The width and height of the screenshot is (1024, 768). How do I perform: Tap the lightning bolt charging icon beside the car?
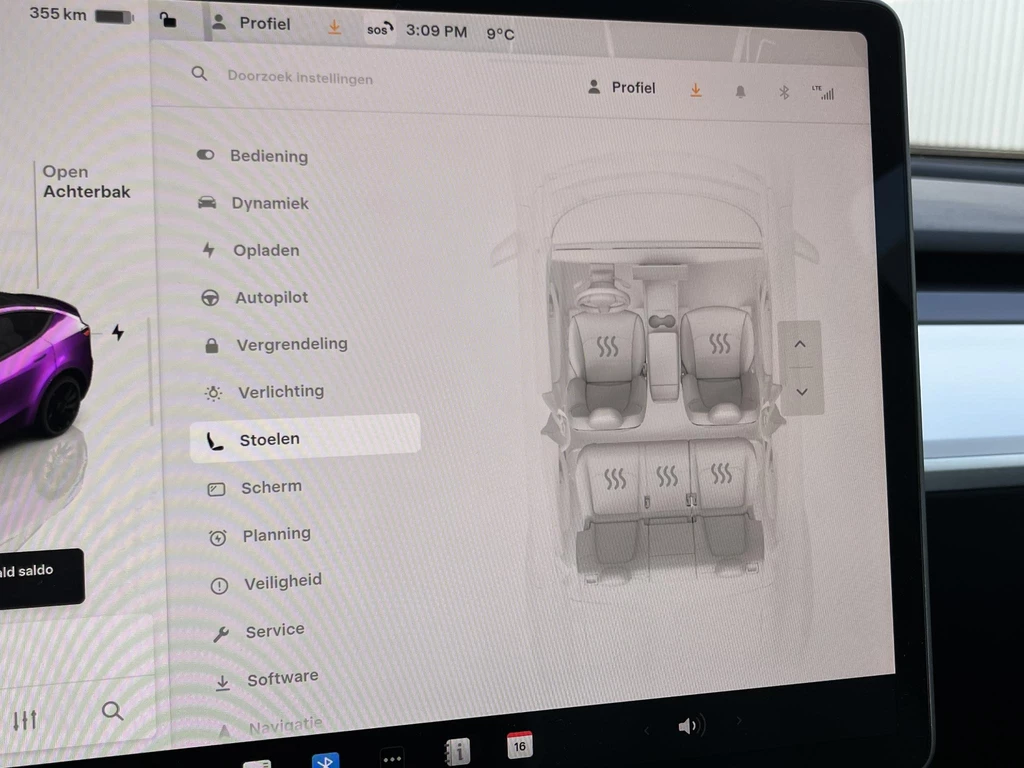[118, 332]
